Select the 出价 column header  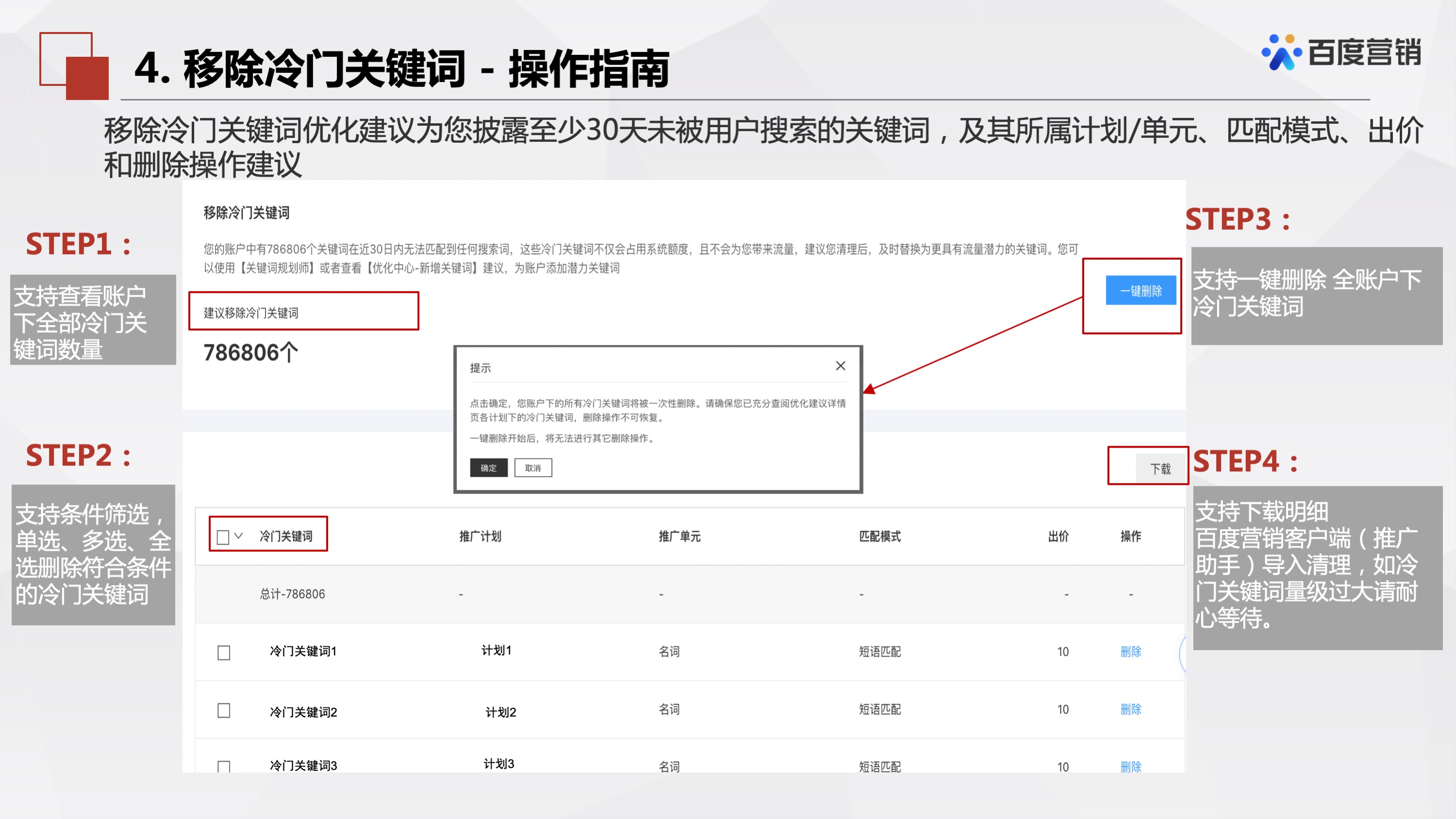(x=1057, y=537)
